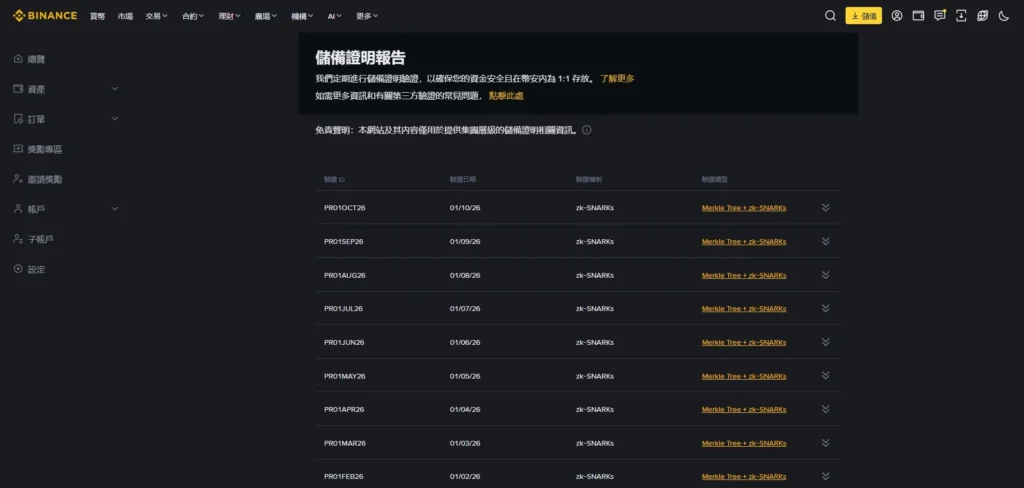Expand the PR01SEP26 row details
Image resolution: width=1024 pixels, height=488 pixels.
tap(825, 241)
